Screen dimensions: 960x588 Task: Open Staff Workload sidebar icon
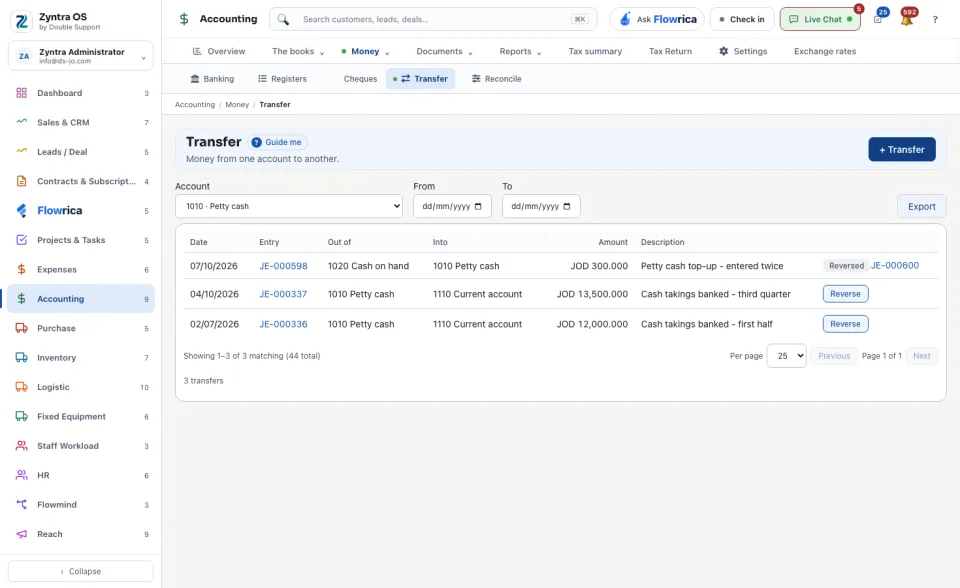[x=21, y=446]
